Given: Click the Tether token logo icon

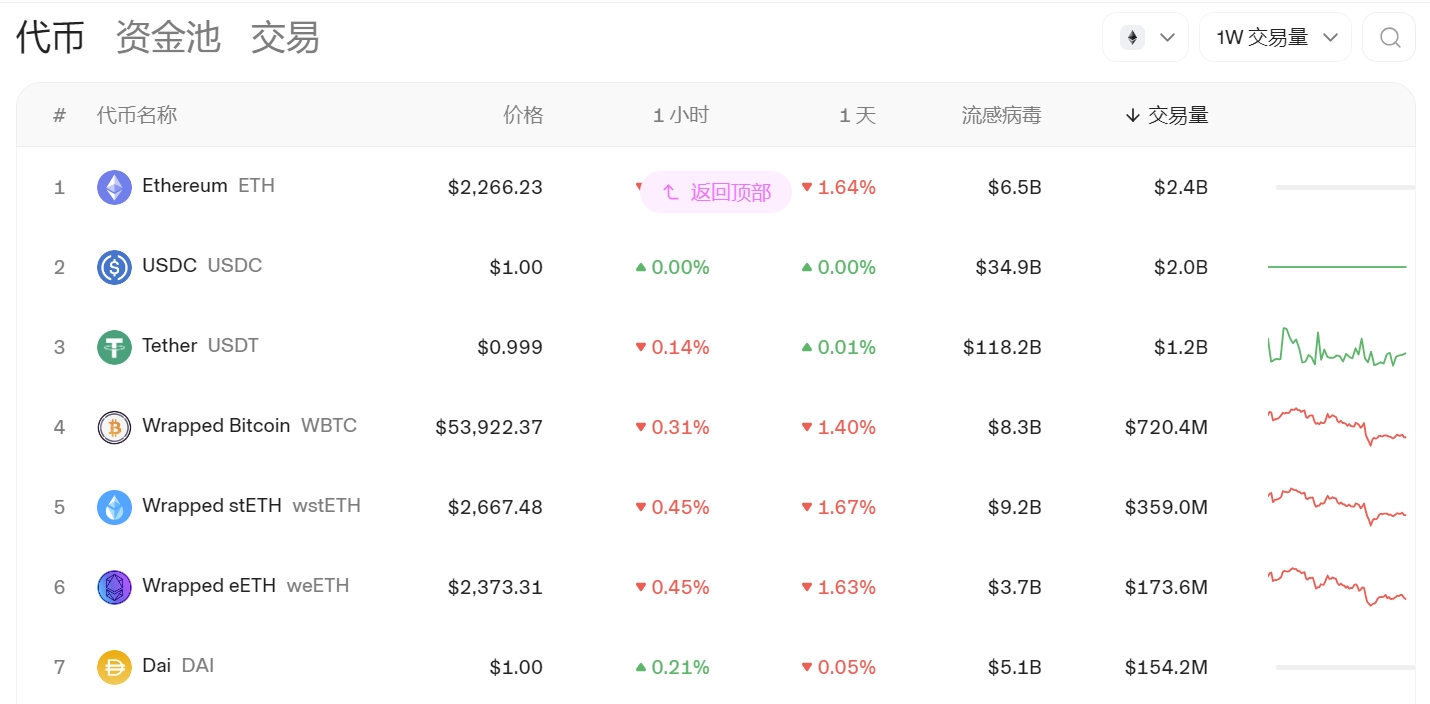Looking at the screenshot, I should (114, 347).
